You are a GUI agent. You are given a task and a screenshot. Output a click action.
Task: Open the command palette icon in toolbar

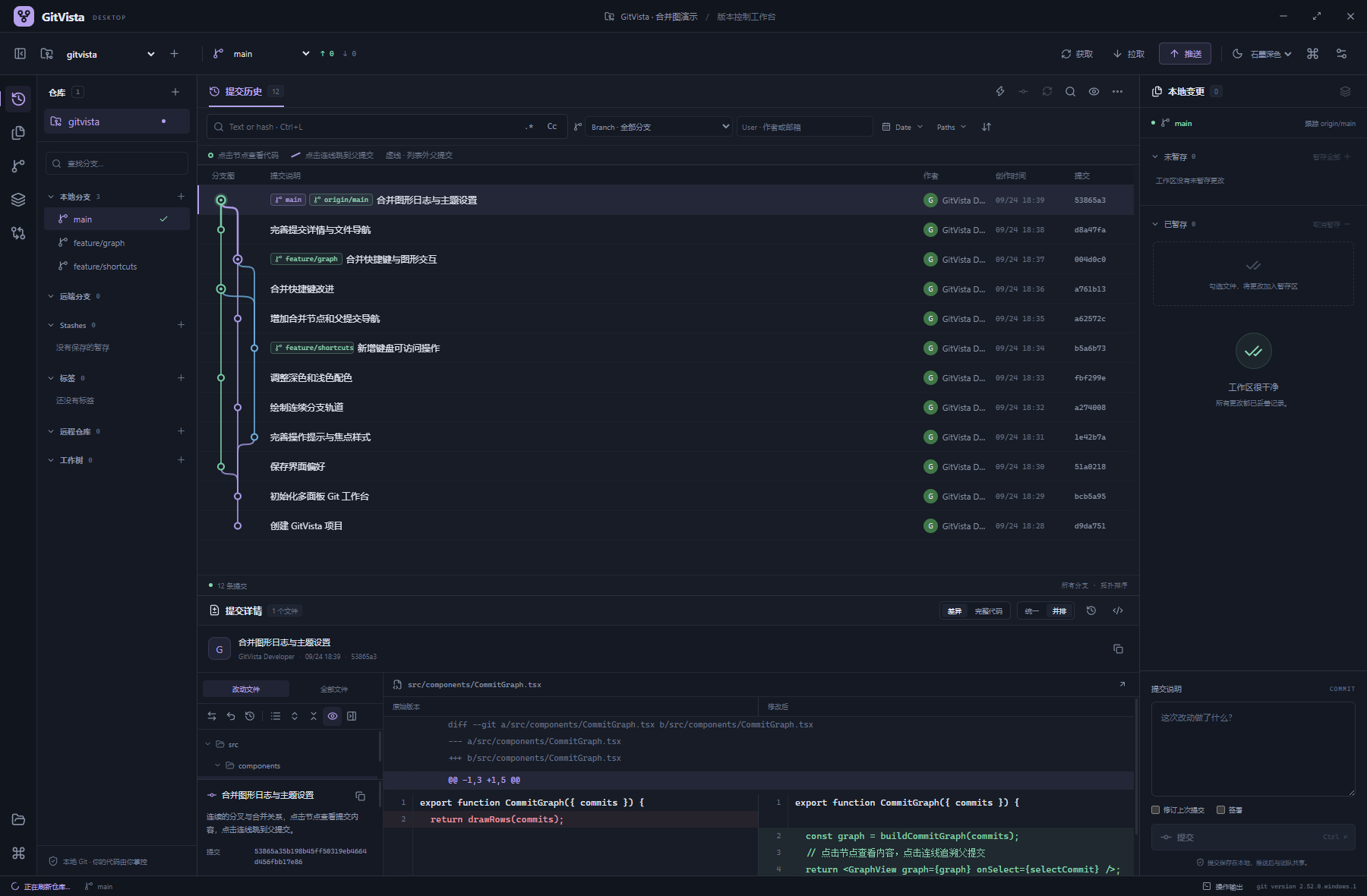(x=1312, y=54)
